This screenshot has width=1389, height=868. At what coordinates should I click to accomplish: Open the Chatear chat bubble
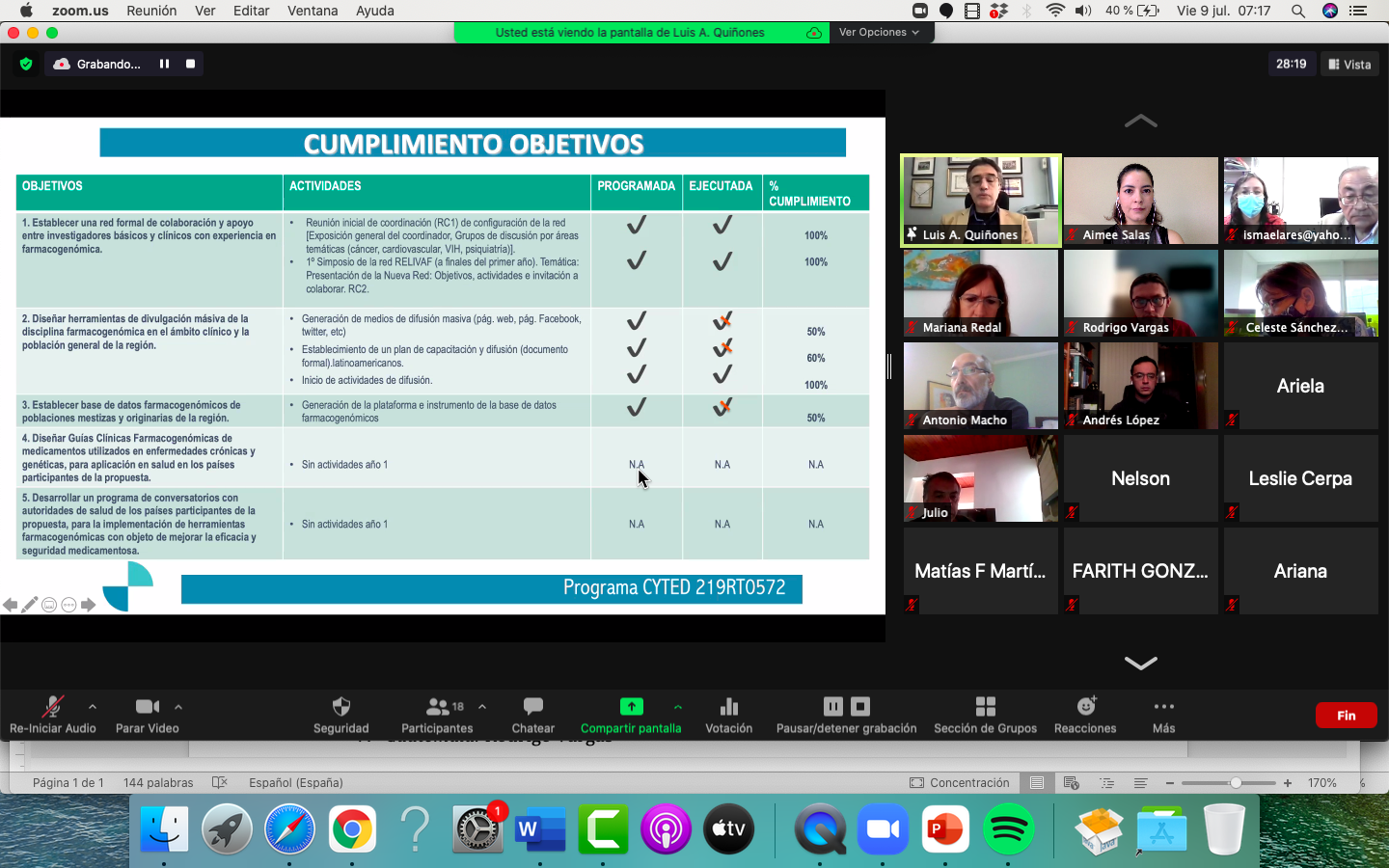point(532,707)
